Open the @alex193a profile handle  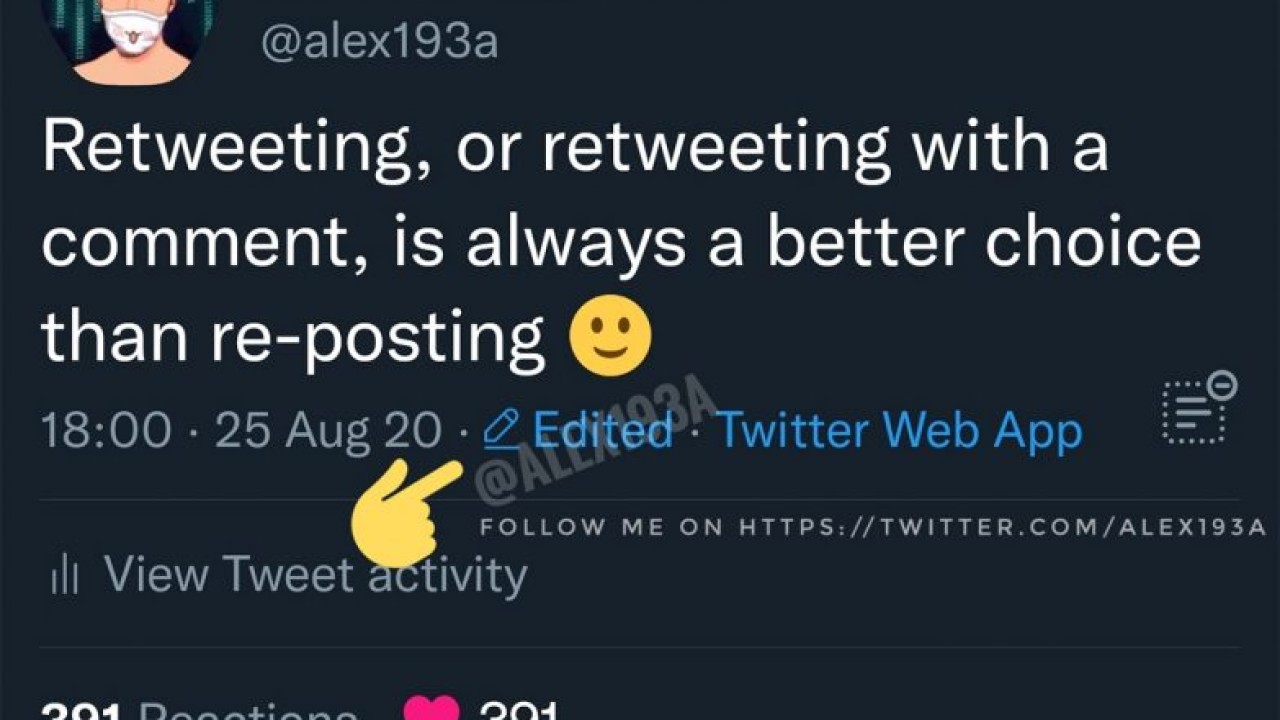coord(379,42)
